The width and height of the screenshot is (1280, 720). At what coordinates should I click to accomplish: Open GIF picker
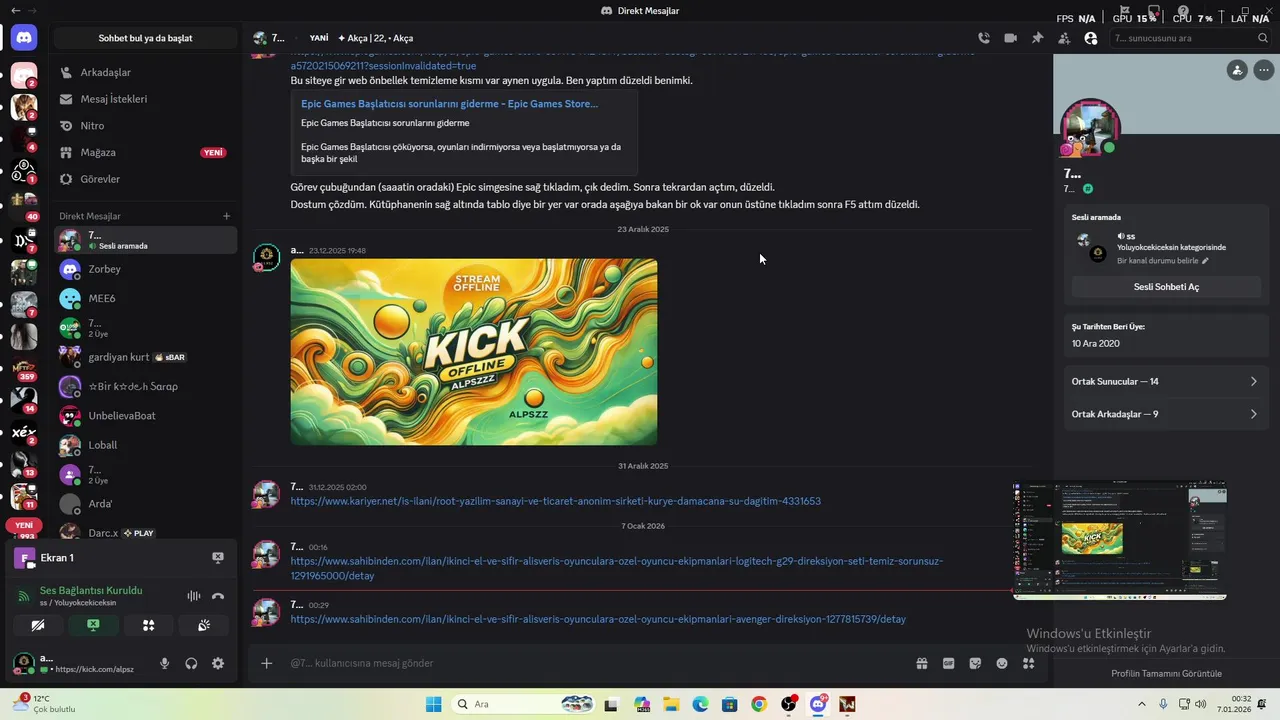[948, 663]
